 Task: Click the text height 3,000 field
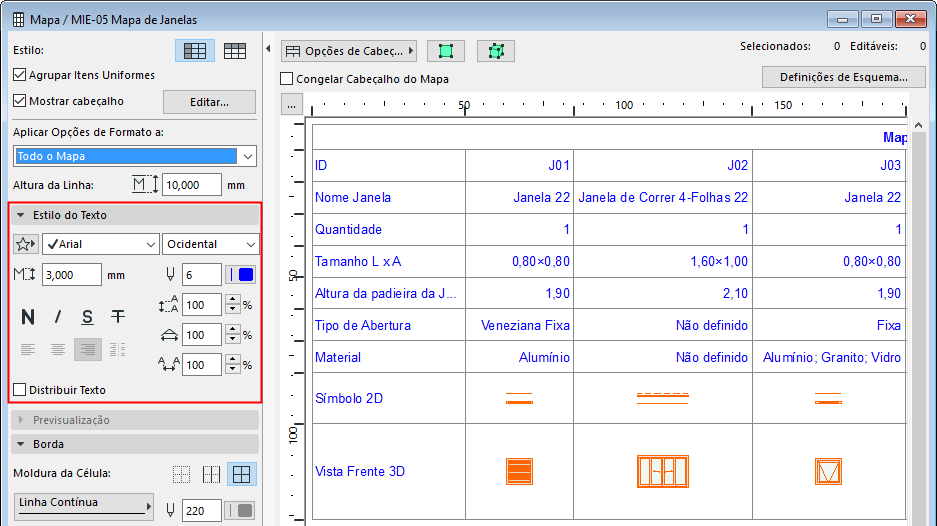pos(72,275)
